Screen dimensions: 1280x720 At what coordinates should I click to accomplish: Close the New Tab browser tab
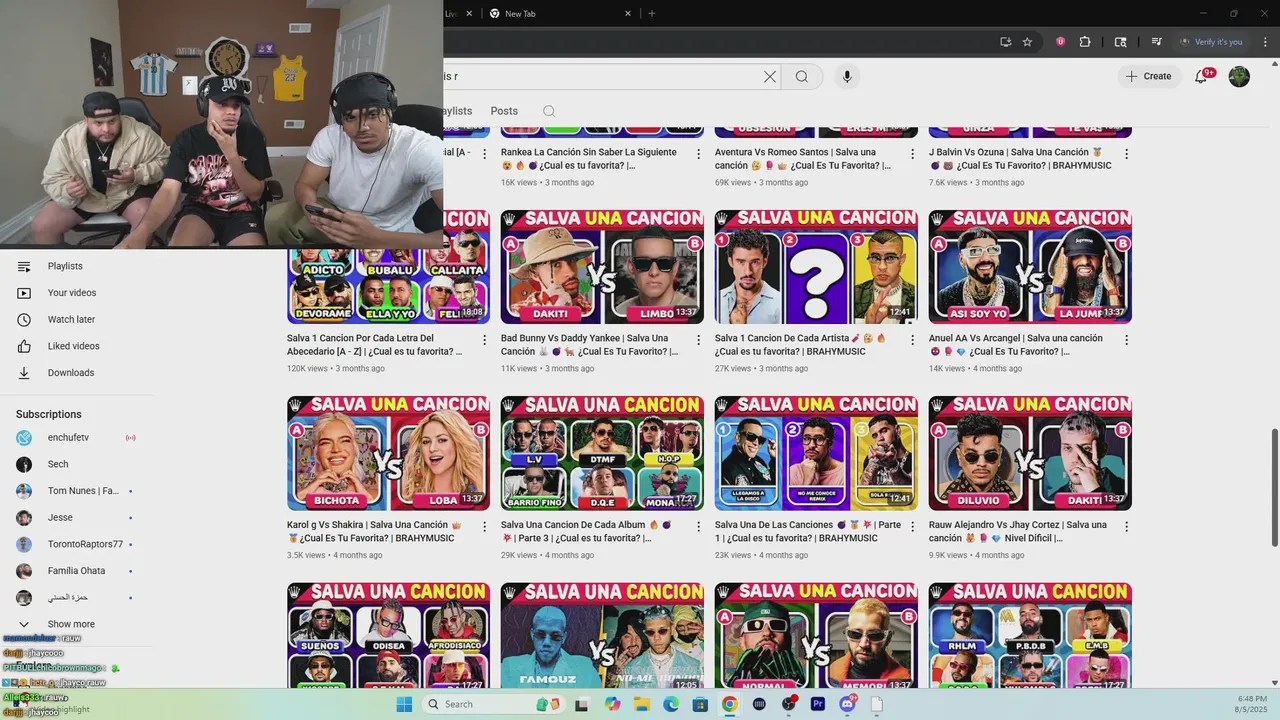[x=628, y=14]
